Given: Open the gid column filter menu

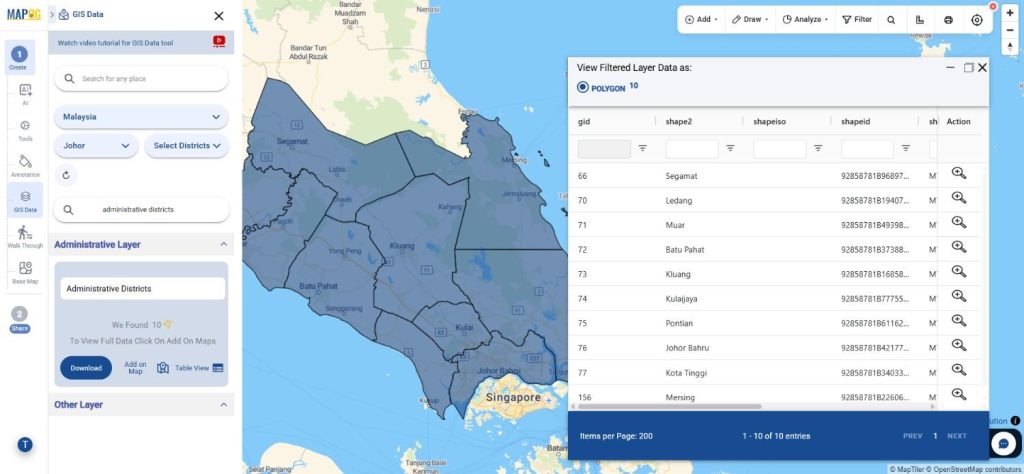Looking at the screenshot, I should pyautogui.click(x=643, y=149).
